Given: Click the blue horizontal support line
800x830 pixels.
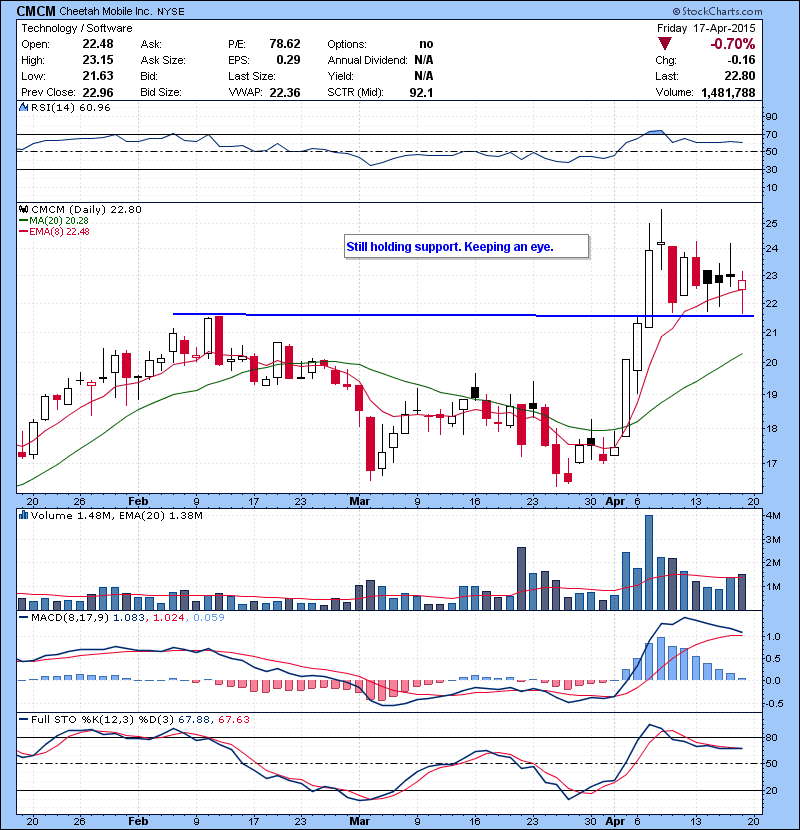Looking at the screenshot, I should point(463,315).
